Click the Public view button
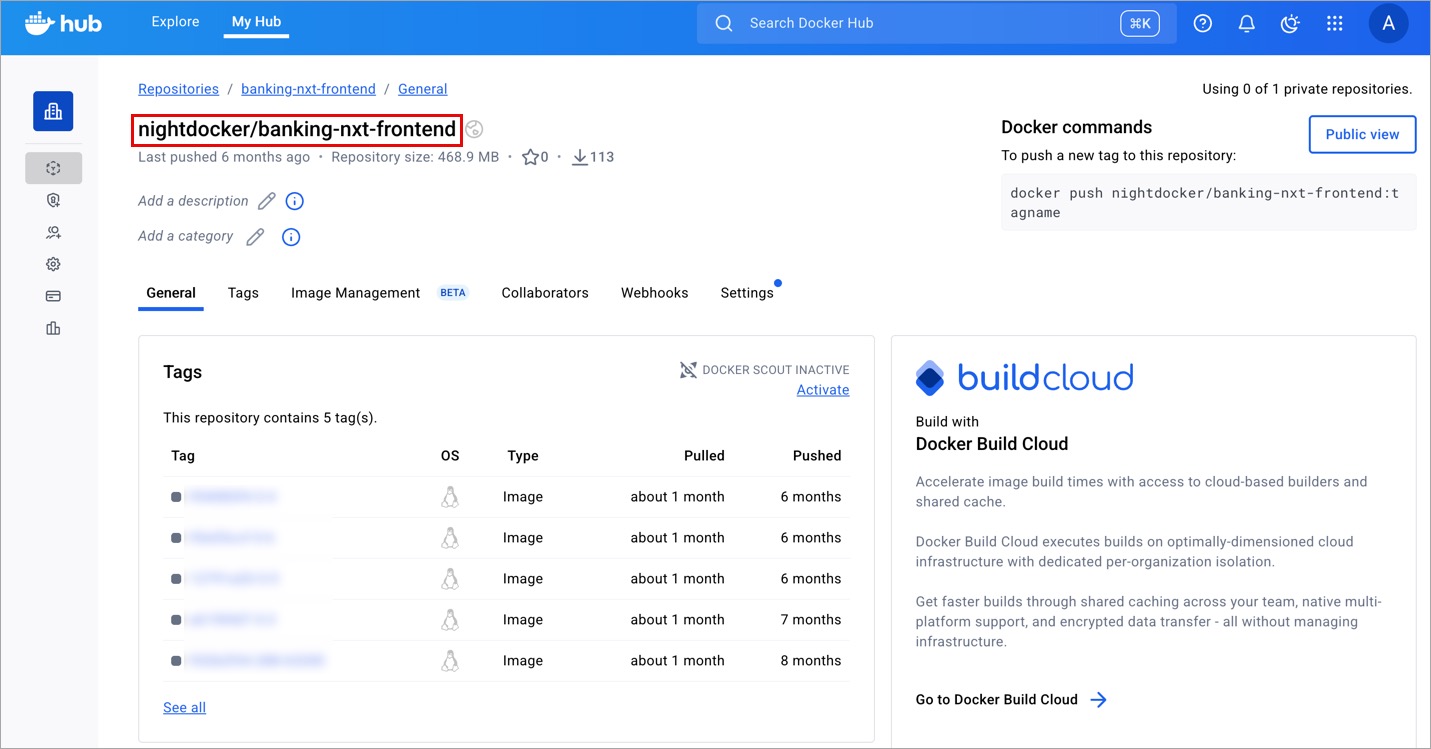Image resolution: width=1431 pixels, height=749 pixels. (x=1362, y=134)
